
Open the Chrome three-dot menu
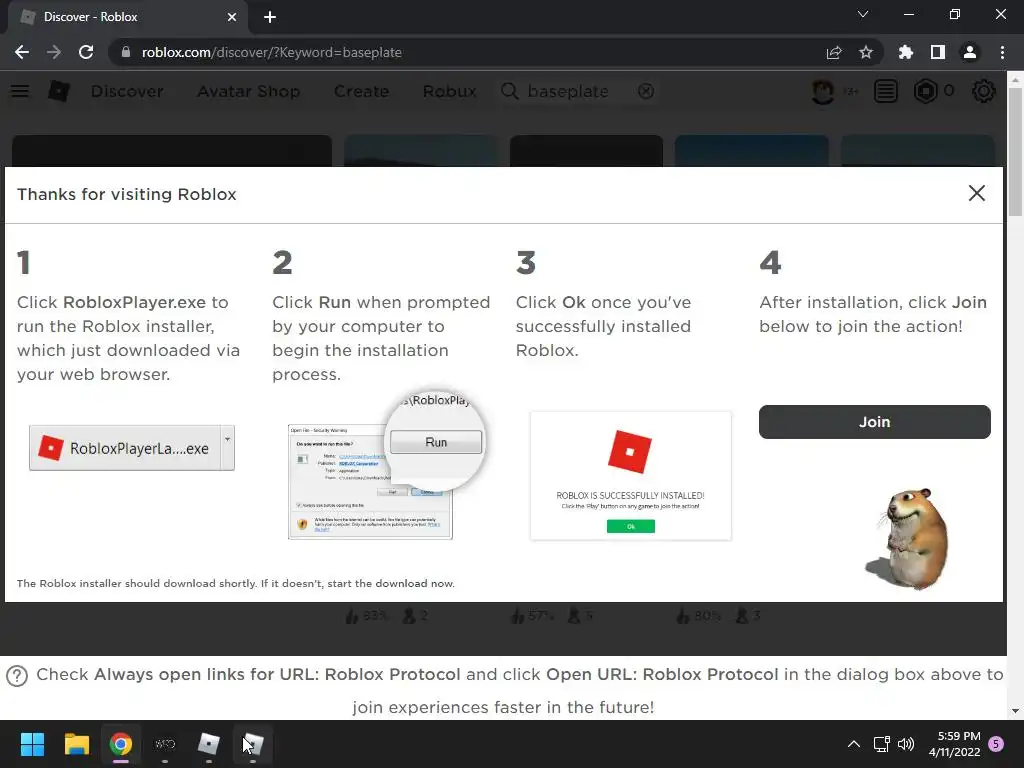(1002, 52)
